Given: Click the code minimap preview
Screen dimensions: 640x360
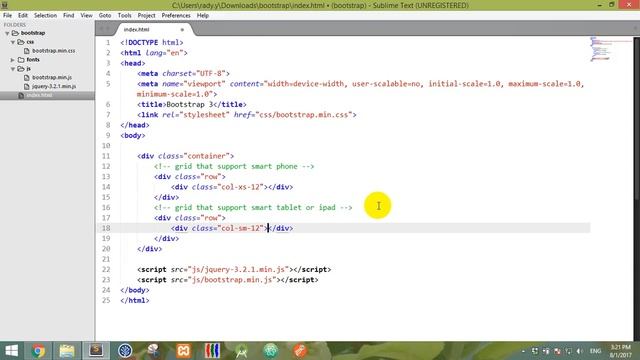Looking at the screenshot, I should click(610, 49).
